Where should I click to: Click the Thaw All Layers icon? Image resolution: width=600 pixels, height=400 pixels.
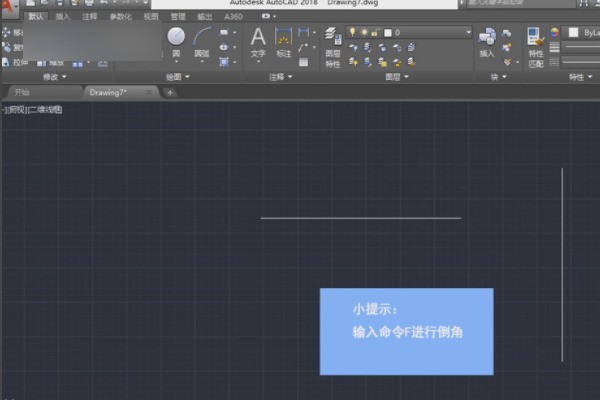point(382,62)
